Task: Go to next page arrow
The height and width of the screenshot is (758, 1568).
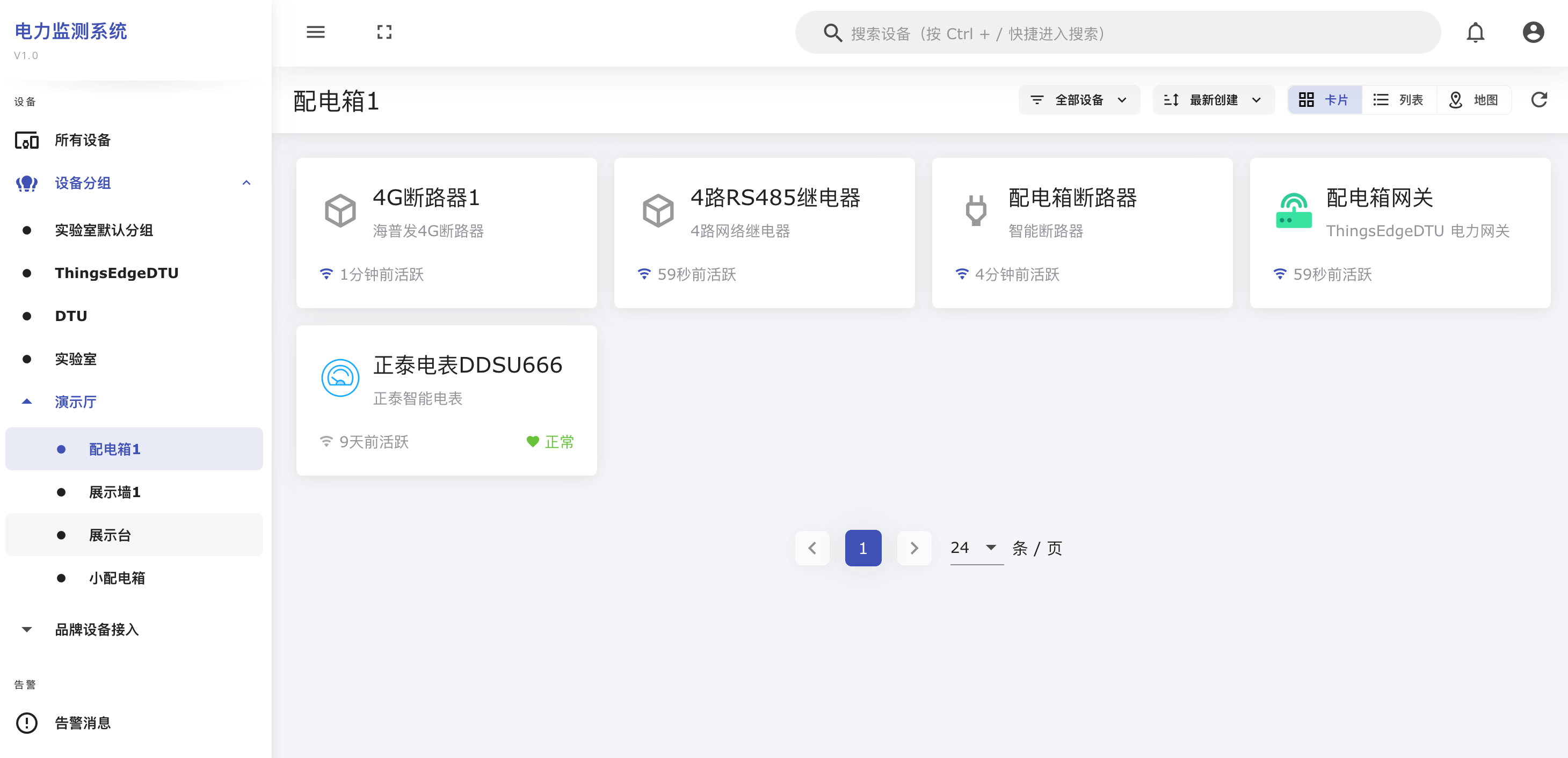Action: (913, 548)
